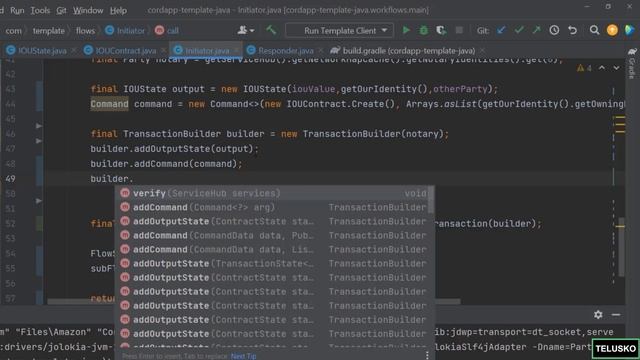Go to previous highlighted error arrow
Image resolution: width=640 pixels, height=360 pixels.
602,68
